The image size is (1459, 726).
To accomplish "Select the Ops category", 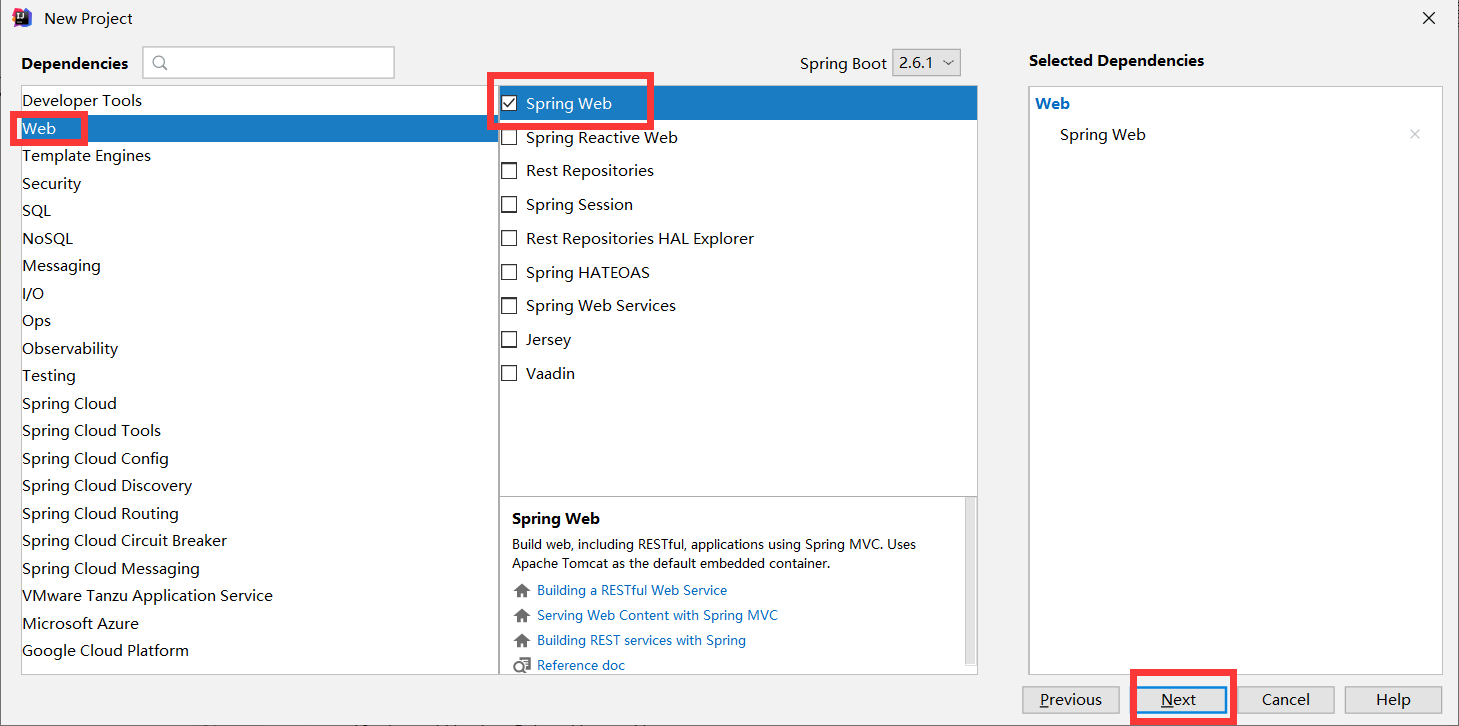I will point(260,321).
